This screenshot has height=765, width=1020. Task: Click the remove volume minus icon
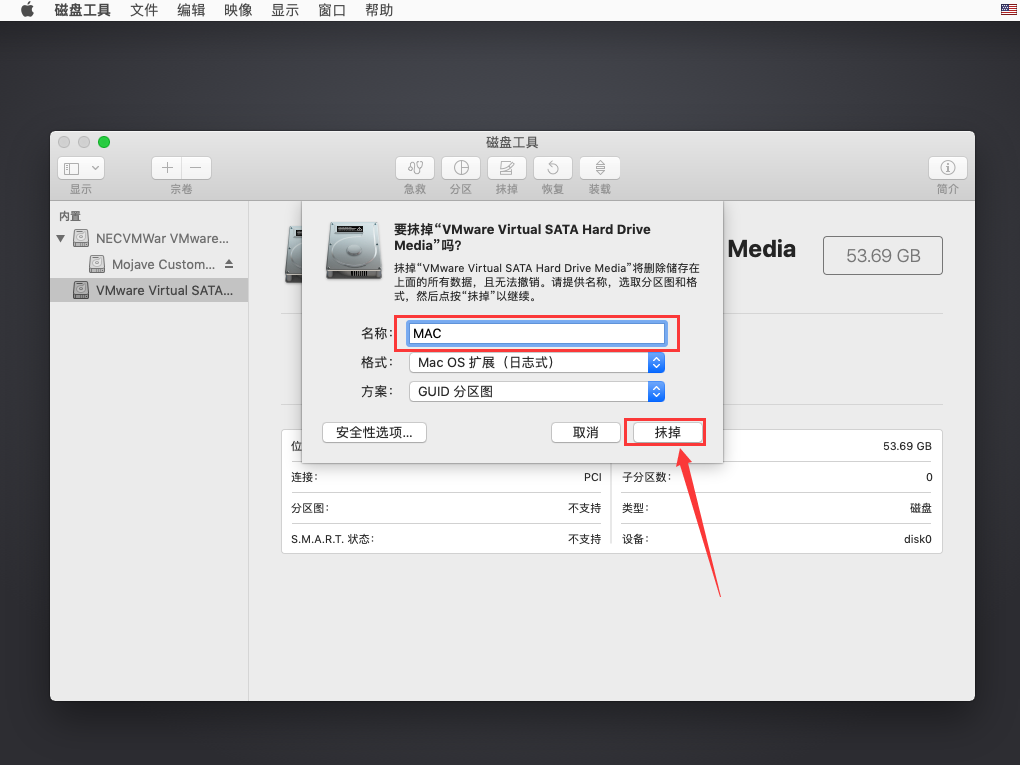(196, 168)
